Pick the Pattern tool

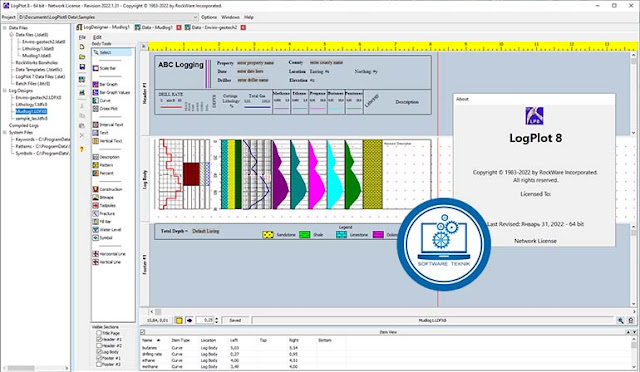coord(103,165)
